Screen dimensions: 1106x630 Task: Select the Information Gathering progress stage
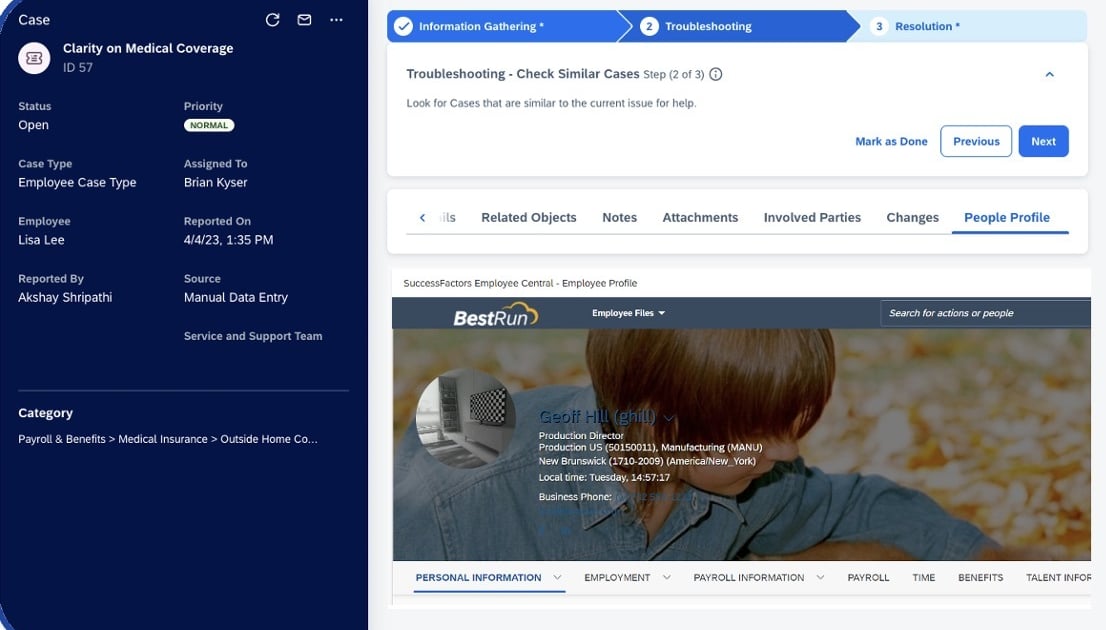coord(480,25)
